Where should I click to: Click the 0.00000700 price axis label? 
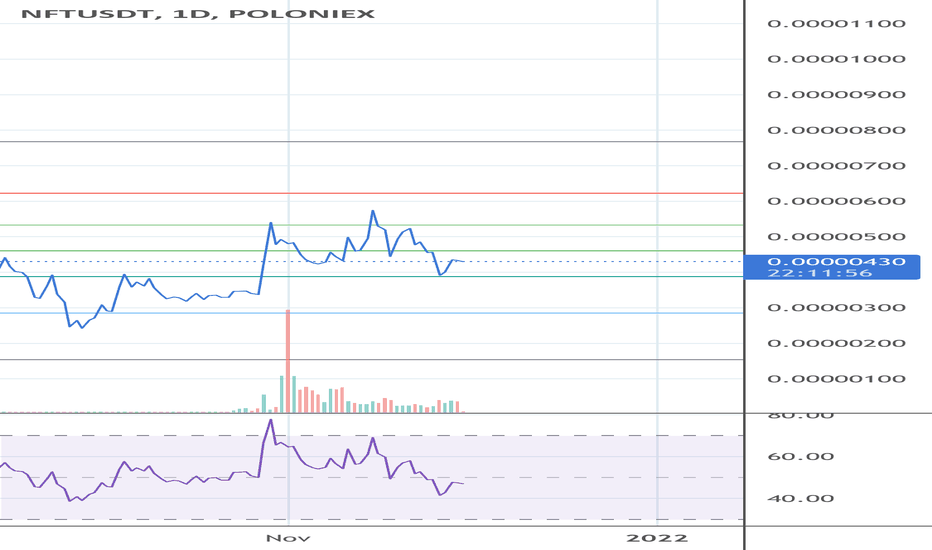point(836,166)
